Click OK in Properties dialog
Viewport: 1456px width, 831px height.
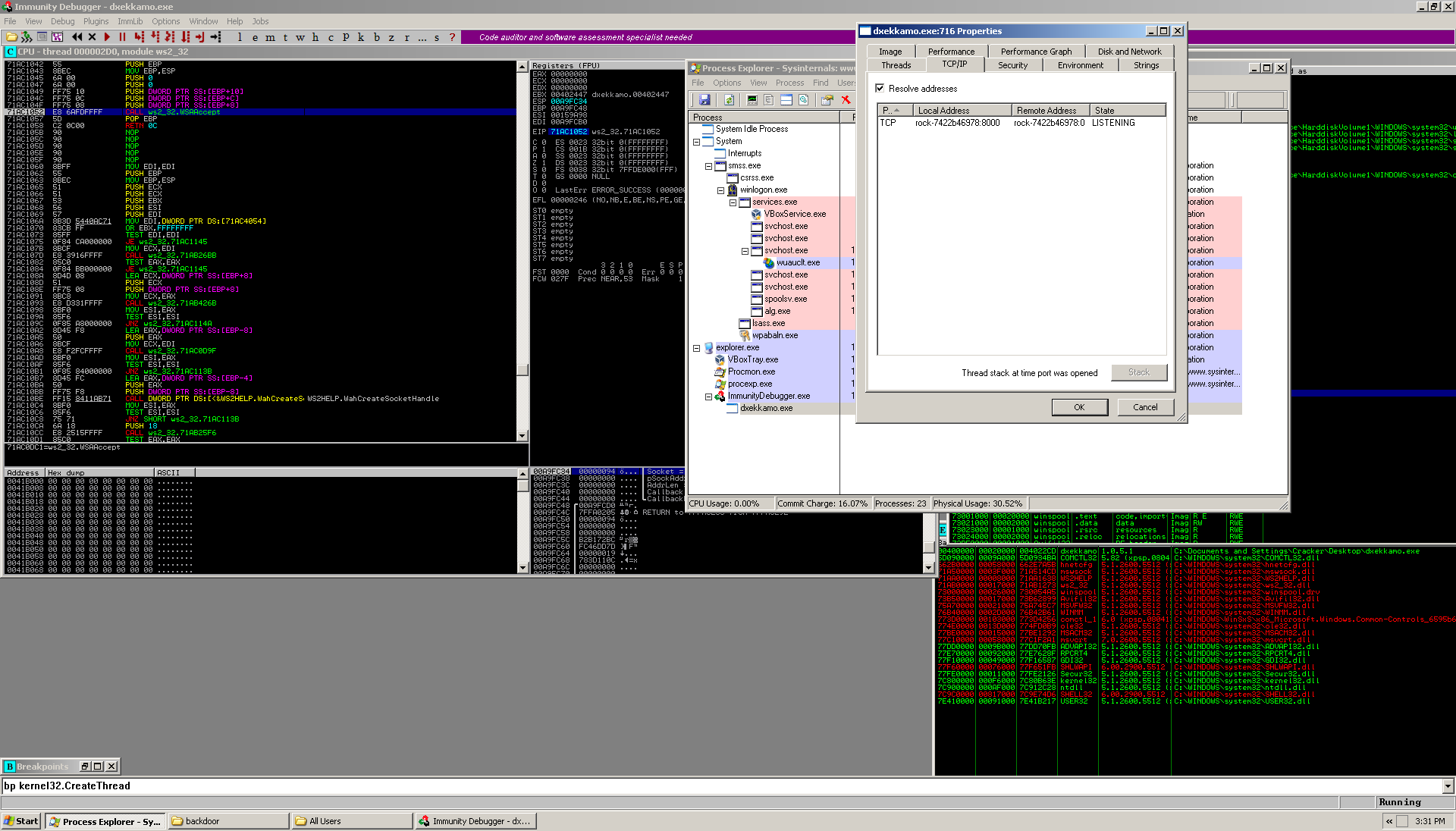[1079, 407]
